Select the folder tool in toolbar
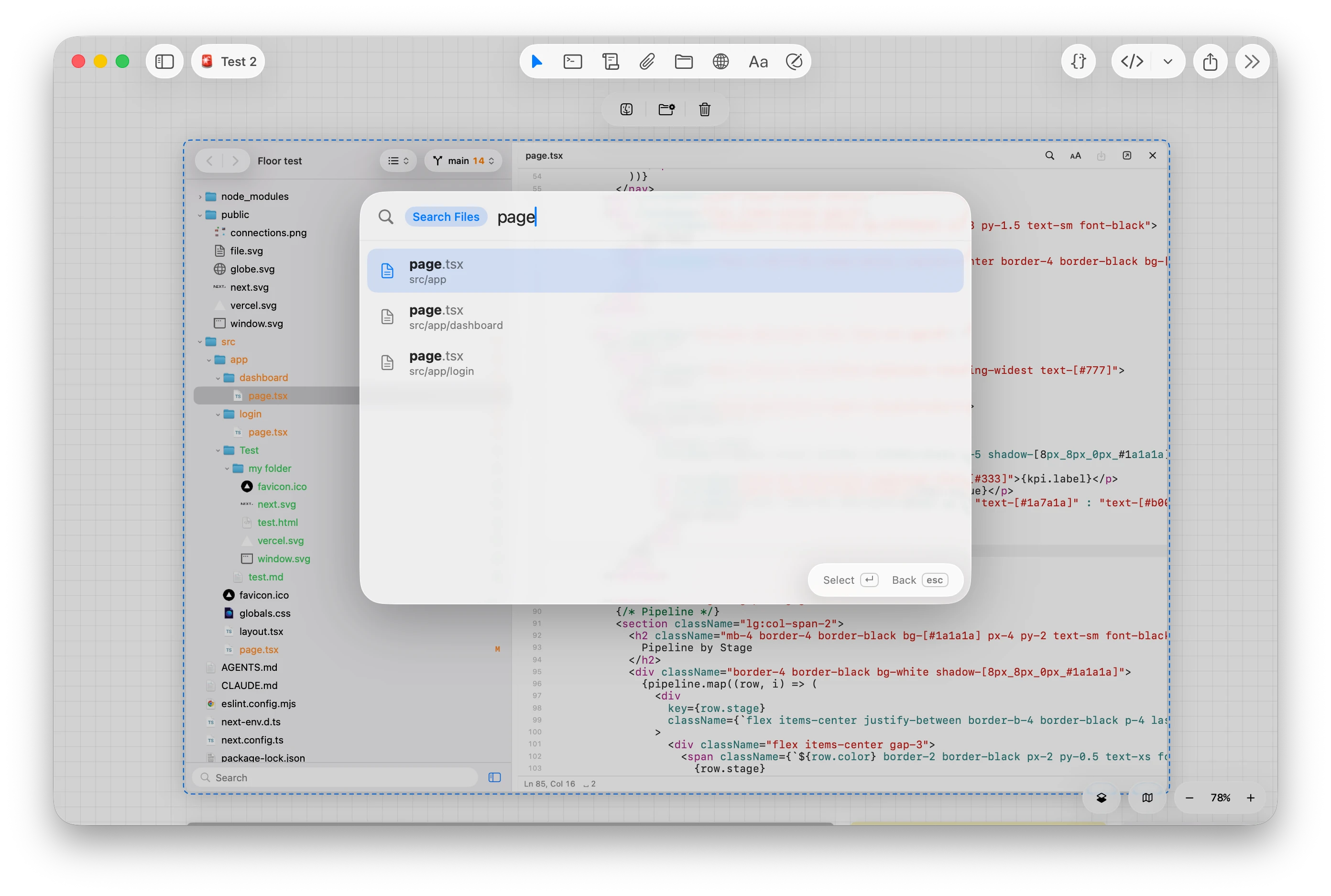The height and width of the screenshot is (896, 1331). coord(683,61)
